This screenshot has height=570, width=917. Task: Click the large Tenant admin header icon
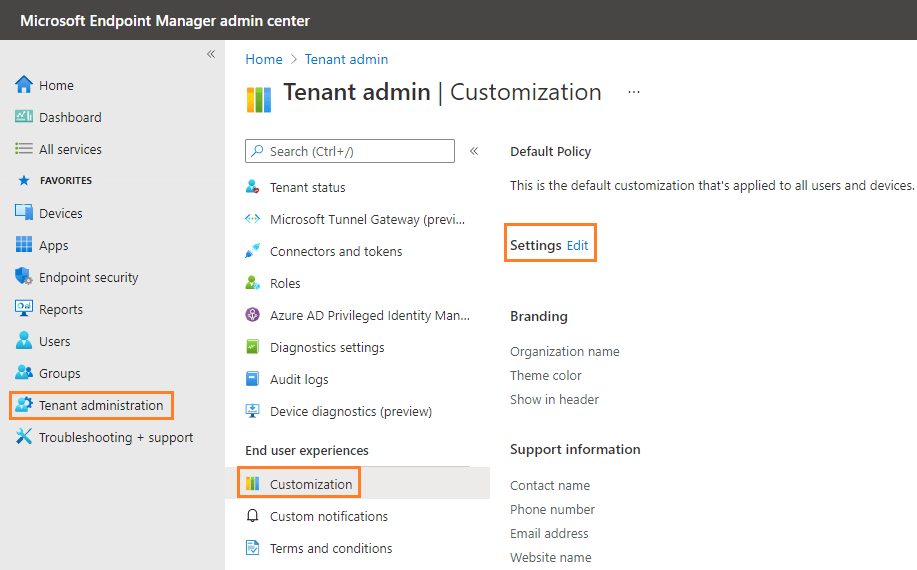(x=258, y=99)
